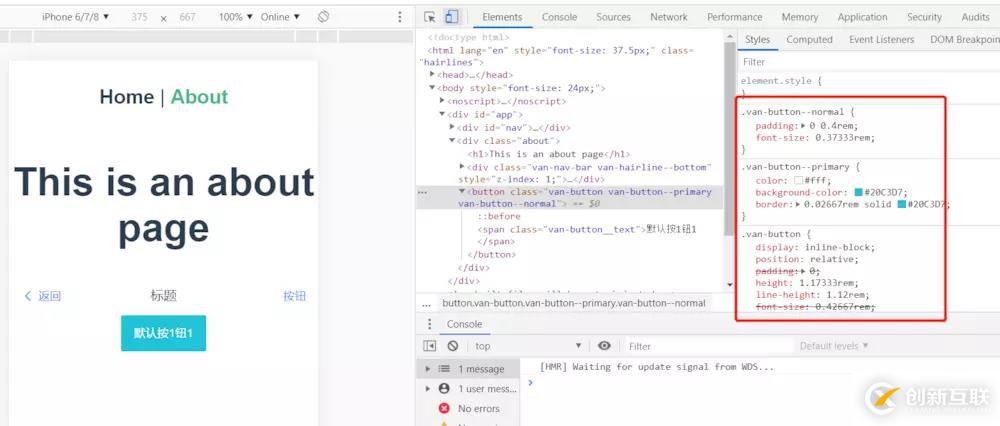
Task: Open the iPhone 6/7/8 device dropdown
Action: (x=75, y=17)
